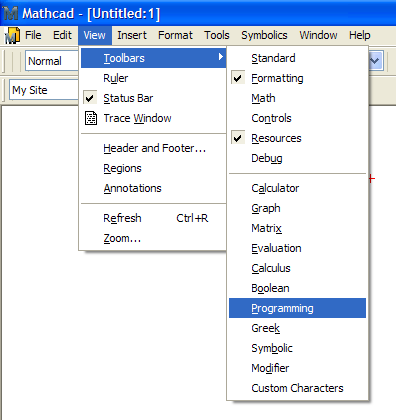Enable the Standard toolbar
Viewport: 396px width, 420px height.
pos(297,58)
